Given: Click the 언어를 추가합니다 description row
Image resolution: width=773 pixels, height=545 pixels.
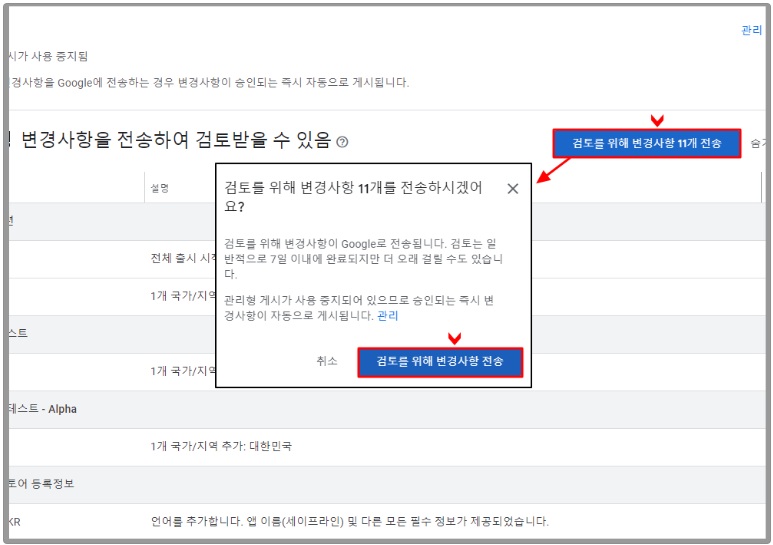Looking at the screenshot, I should [350, 521].
